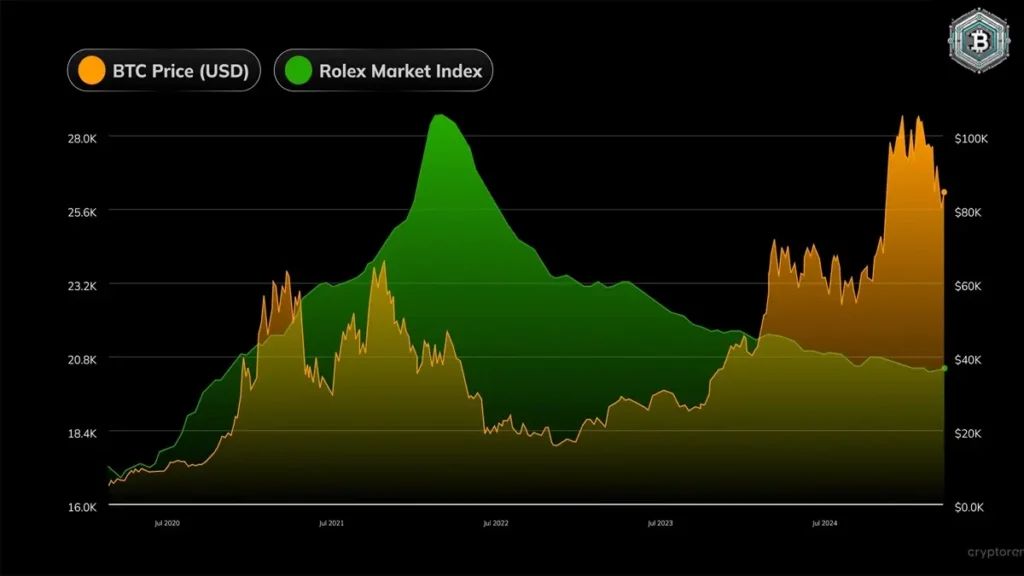Screen dimensions: 1024x576
Task: Click the 18.4K left axis label
Action: click(82, 434)
